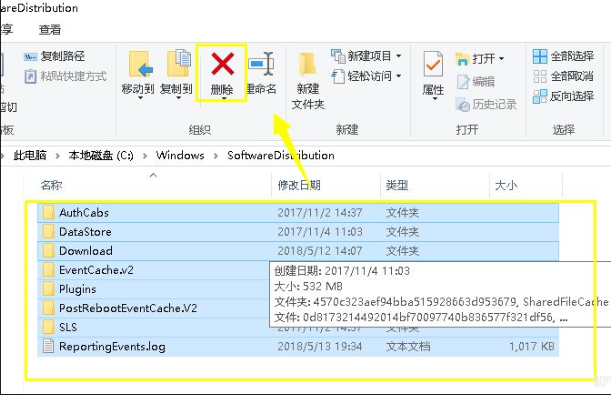Click the Download folder icon

(x=48, y=250)
